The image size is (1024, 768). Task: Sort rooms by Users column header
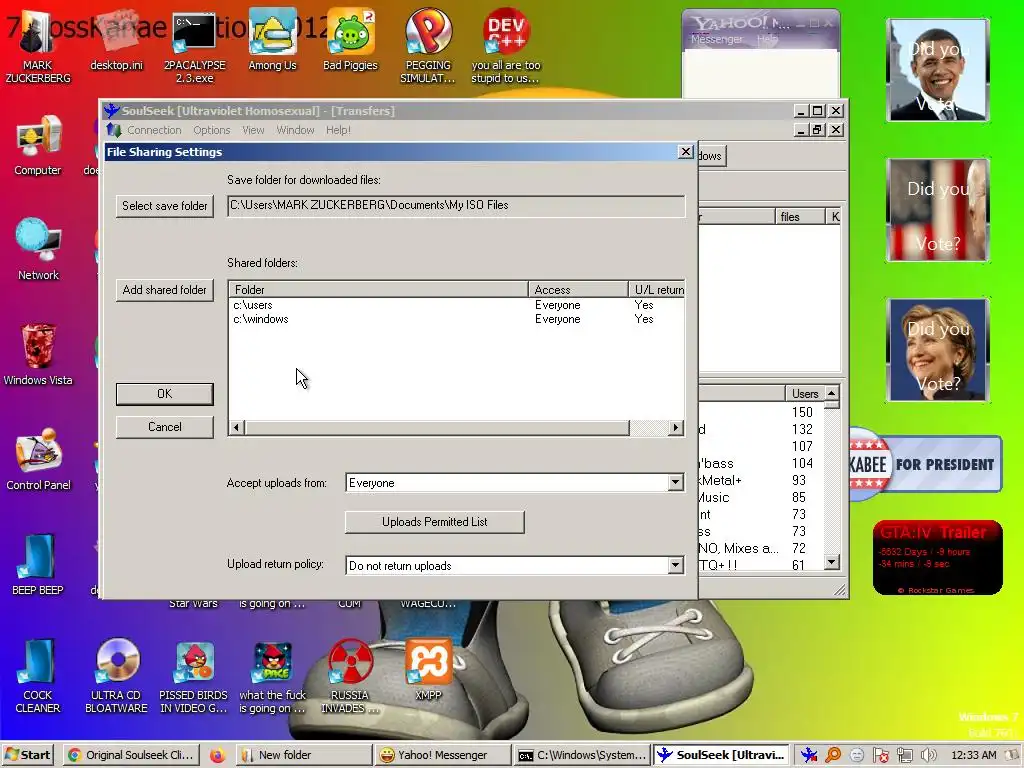coord(805,394)
